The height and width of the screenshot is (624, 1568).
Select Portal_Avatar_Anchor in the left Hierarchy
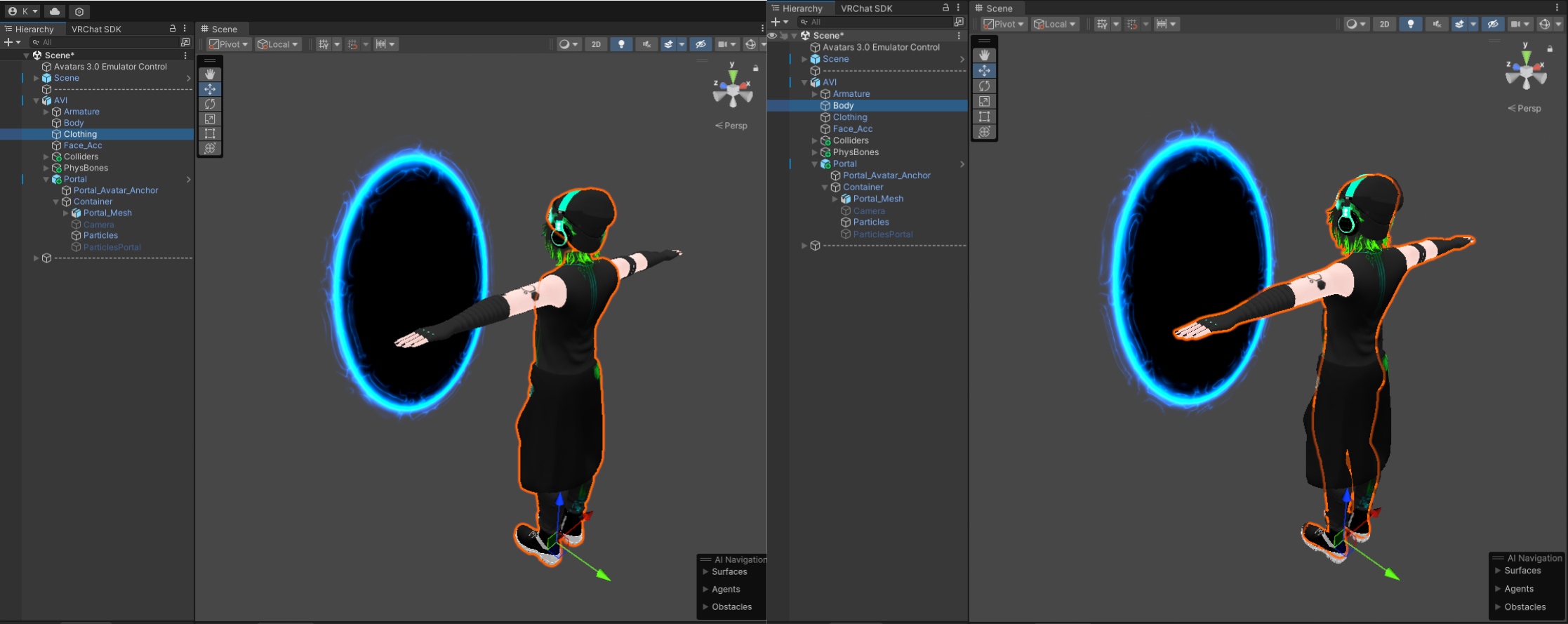tap(116, 190)
